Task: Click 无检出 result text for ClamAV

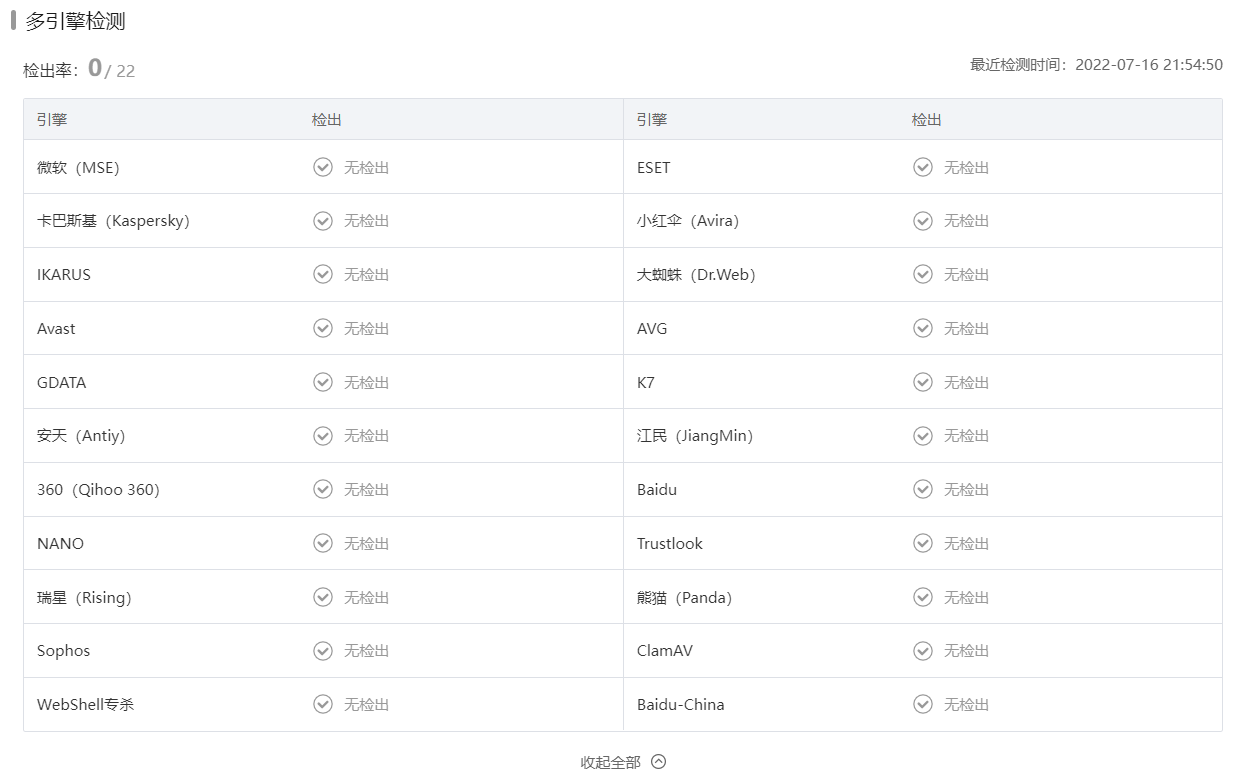Action: tap(966, 651)
